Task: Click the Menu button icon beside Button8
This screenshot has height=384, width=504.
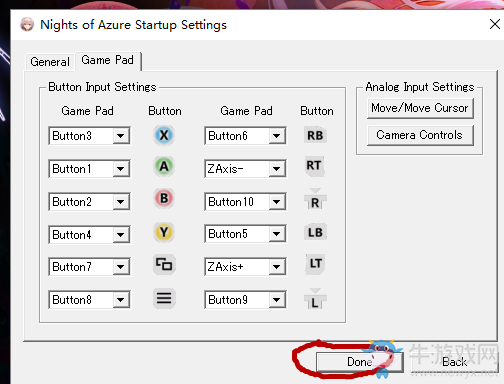Action: [x=164, y=298]
